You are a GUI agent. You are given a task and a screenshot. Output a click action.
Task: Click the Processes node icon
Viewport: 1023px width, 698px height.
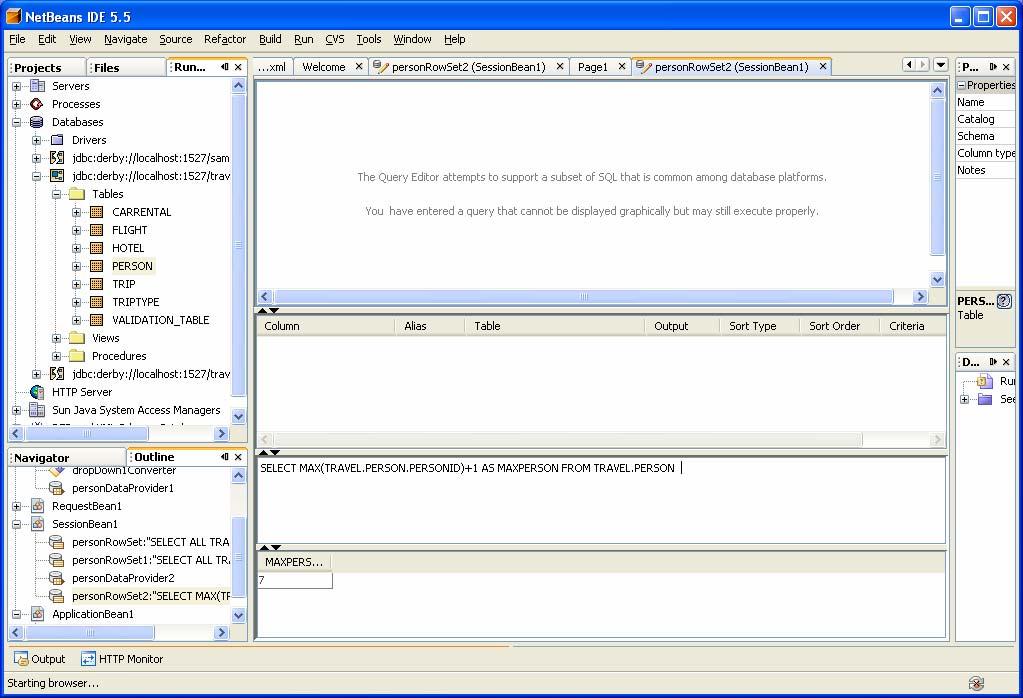point(37,104)
